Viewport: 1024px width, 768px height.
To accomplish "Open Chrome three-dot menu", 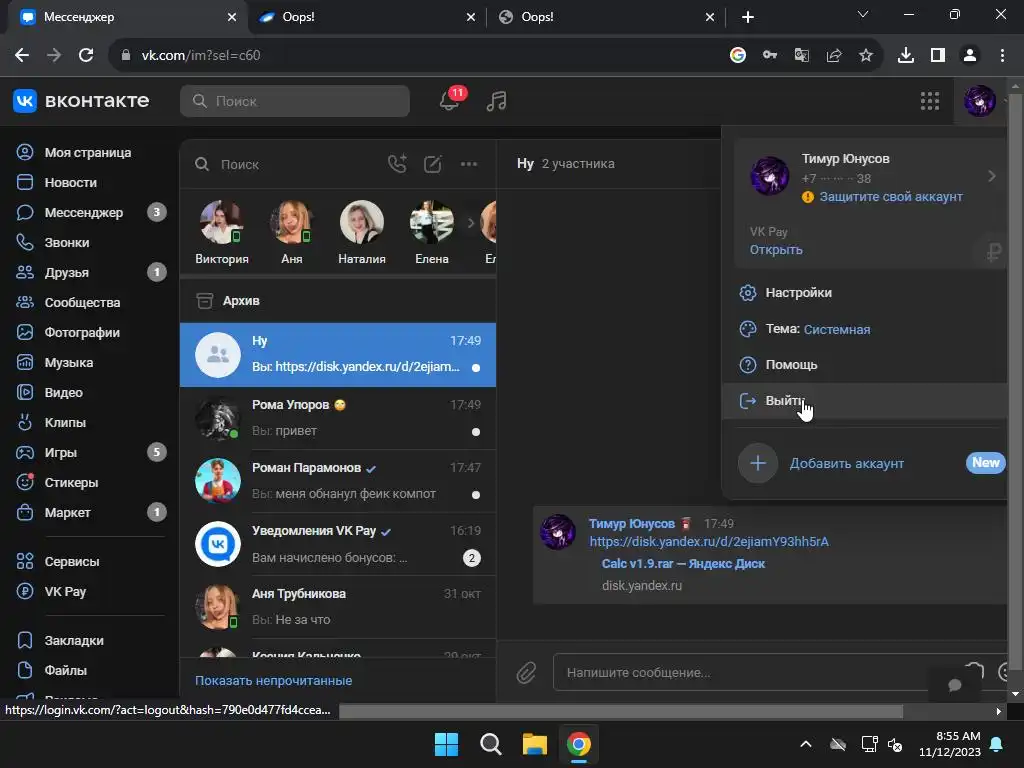I will [x=1002, y=56].
